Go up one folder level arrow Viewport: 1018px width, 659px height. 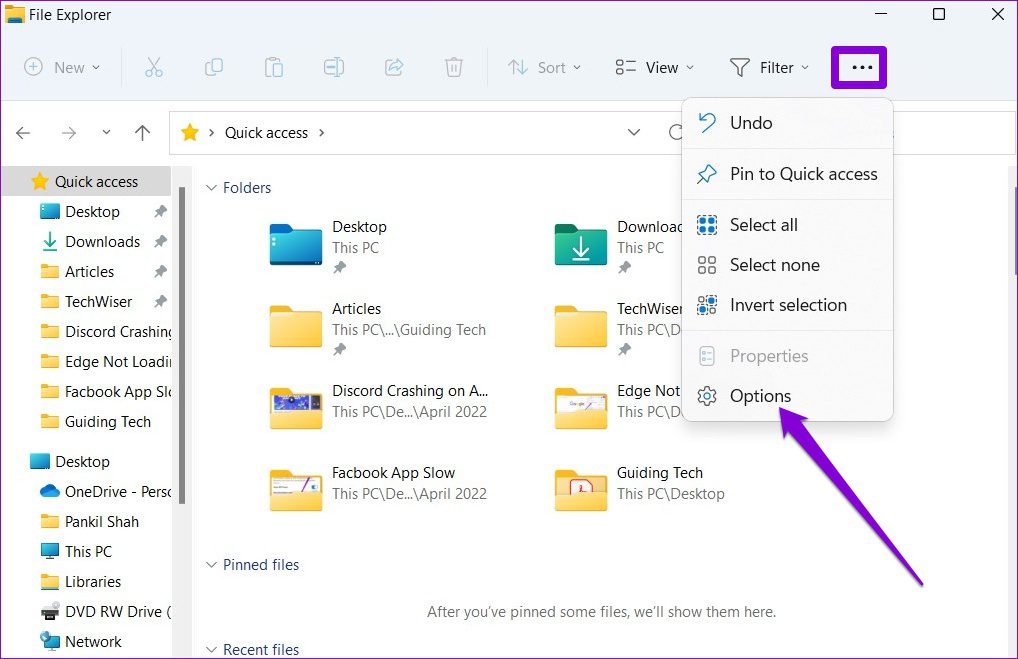[x=143, y=133]
